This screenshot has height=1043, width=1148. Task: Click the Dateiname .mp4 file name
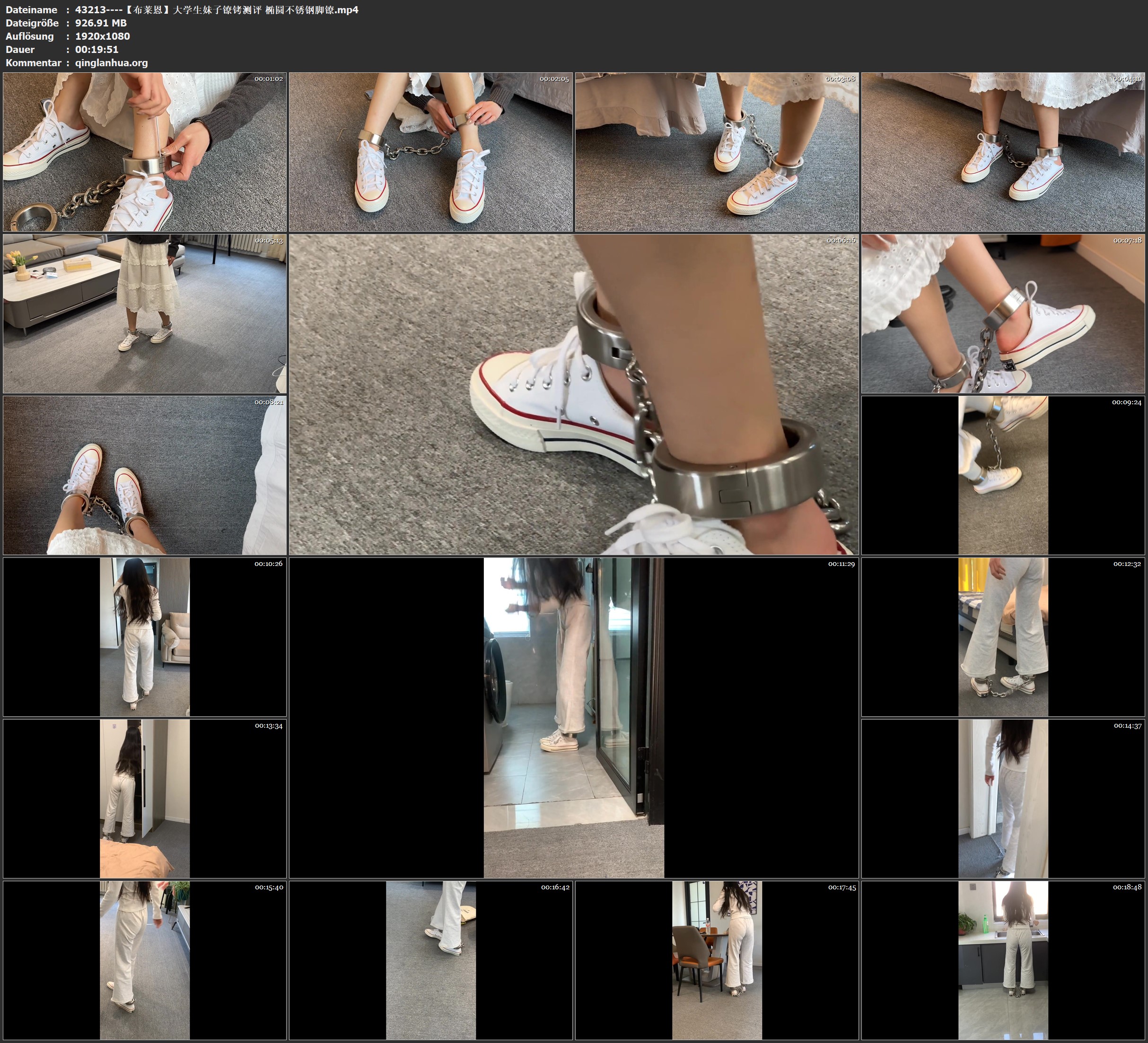coord(216,9)
